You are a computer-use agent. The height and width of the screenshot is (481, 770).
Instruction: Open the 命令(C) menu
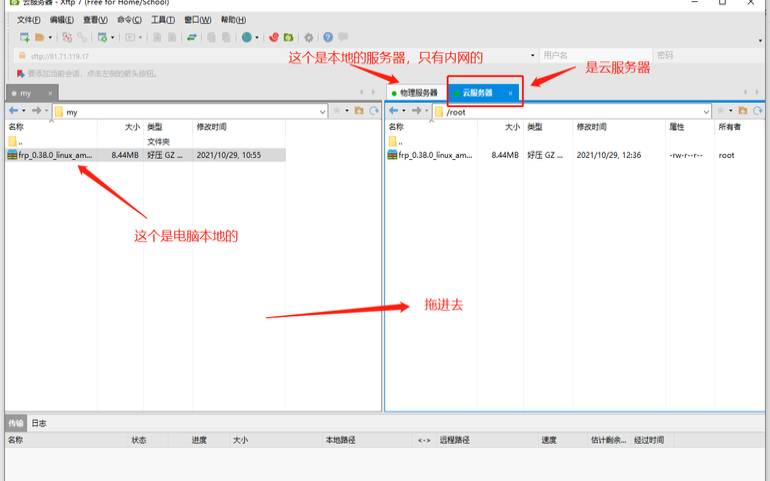[x=129, y=20]
